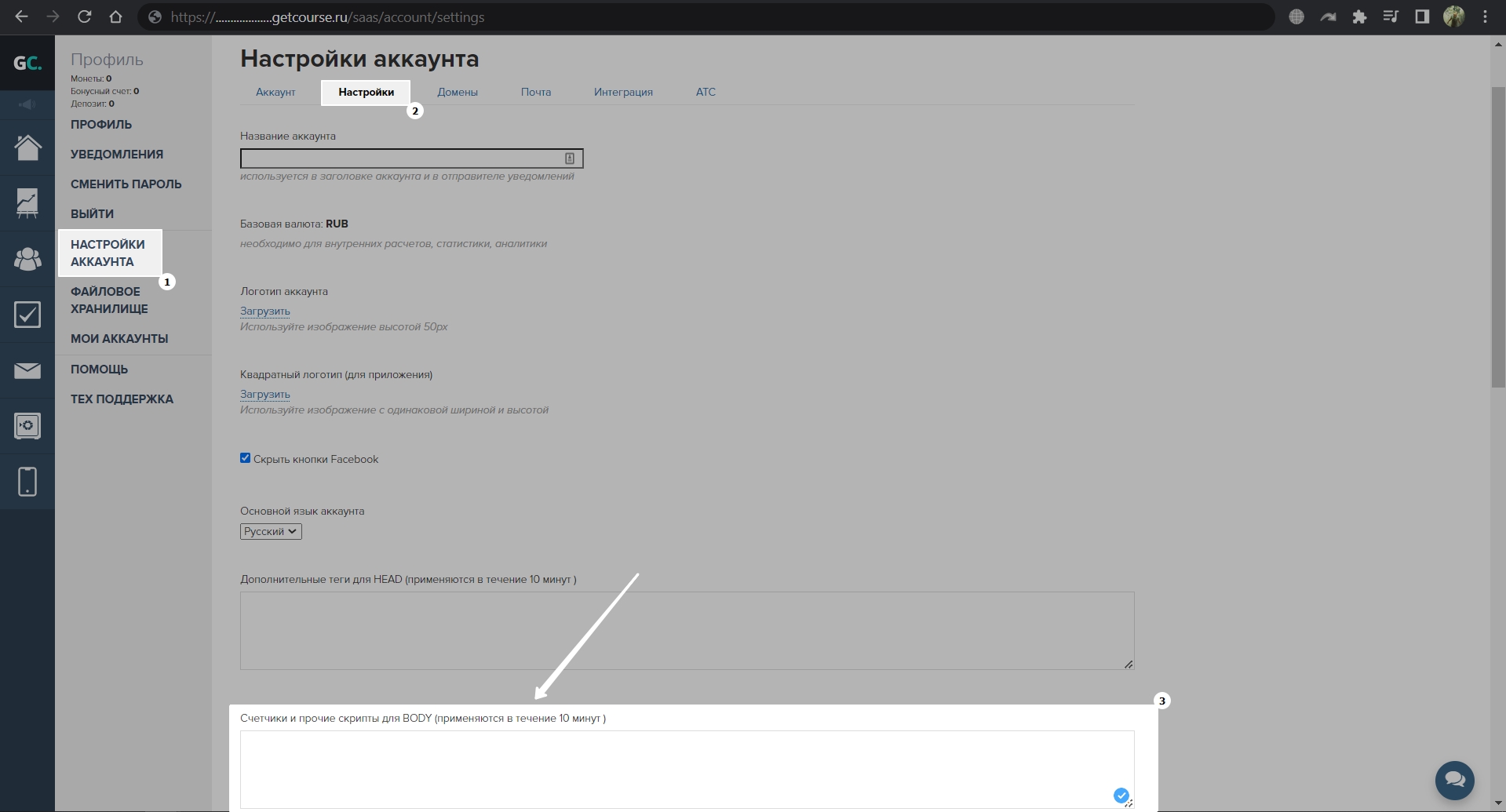
Task: Click the safe finance icon in sidebar
Action: (27, 426)
